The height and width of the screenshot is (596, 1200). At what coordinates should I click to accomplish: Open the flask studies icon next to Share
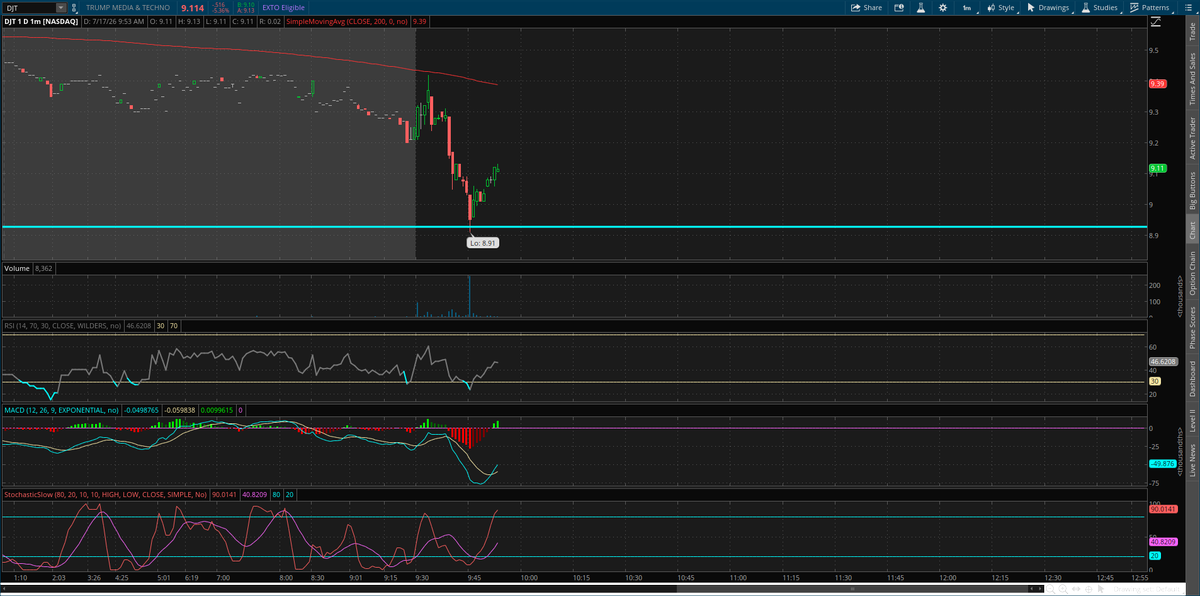(921, 7)
